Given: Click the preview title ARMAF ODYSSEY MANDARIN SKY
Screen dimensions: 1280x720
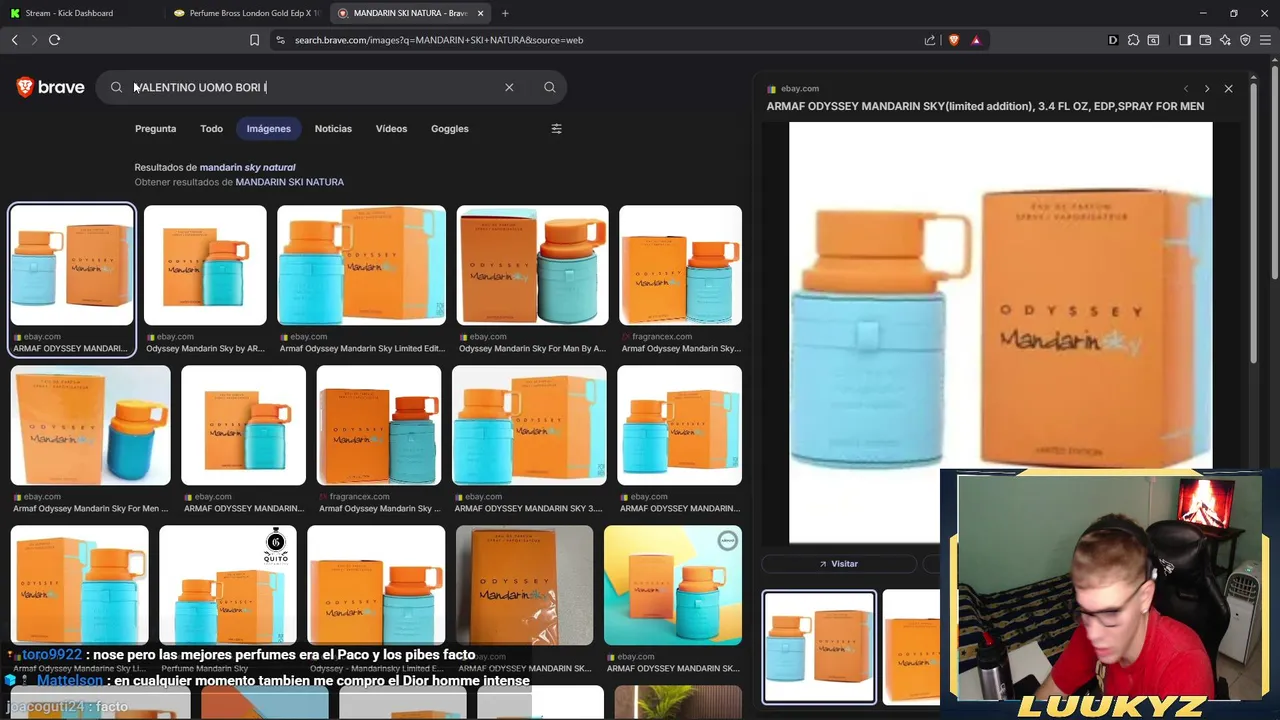Looking at the screenshot, I should (985, 106).
